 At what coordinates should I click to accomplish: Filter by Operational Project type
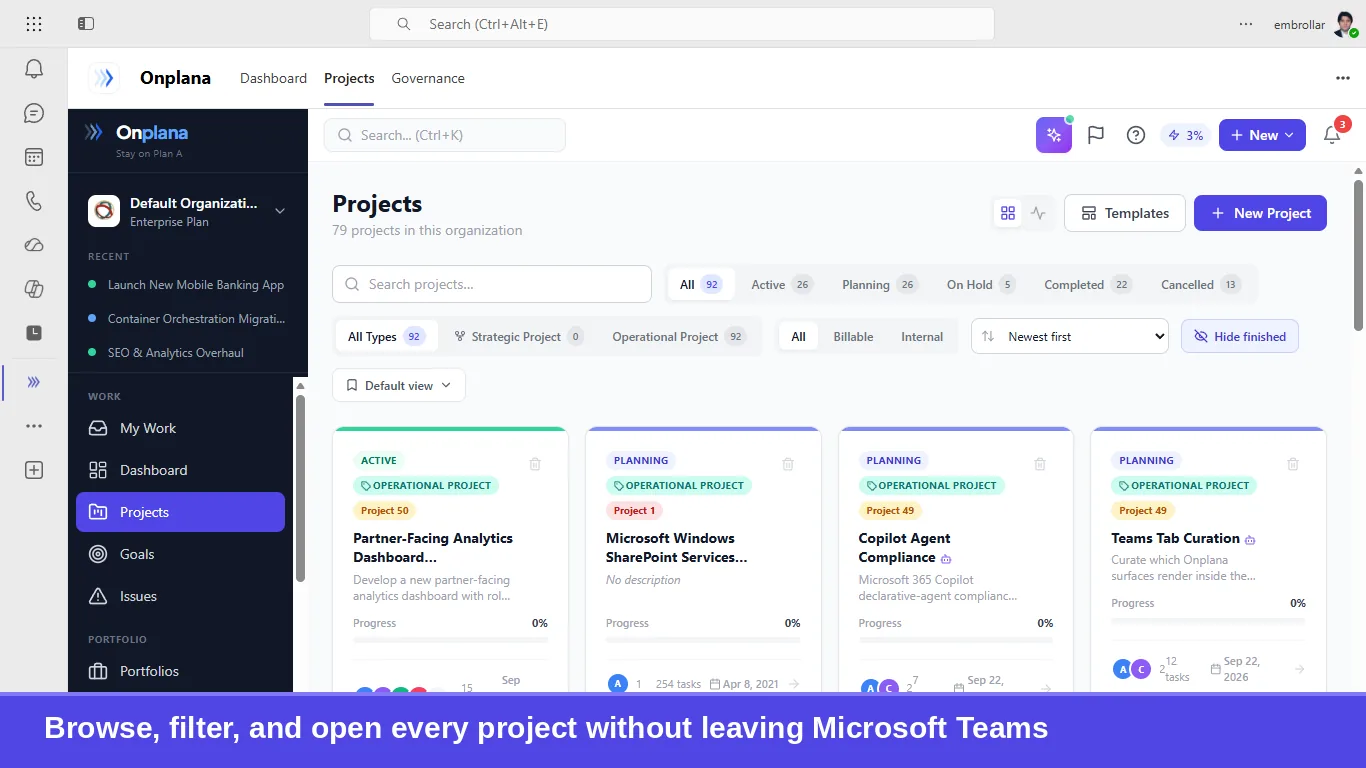[x=679, y=337]
